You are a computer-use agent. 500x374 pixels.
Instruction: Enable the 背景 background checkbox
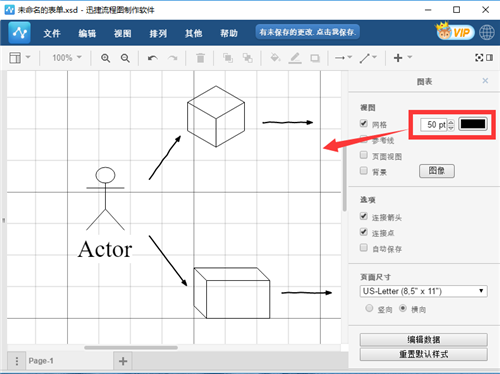(x=364, y=171)
